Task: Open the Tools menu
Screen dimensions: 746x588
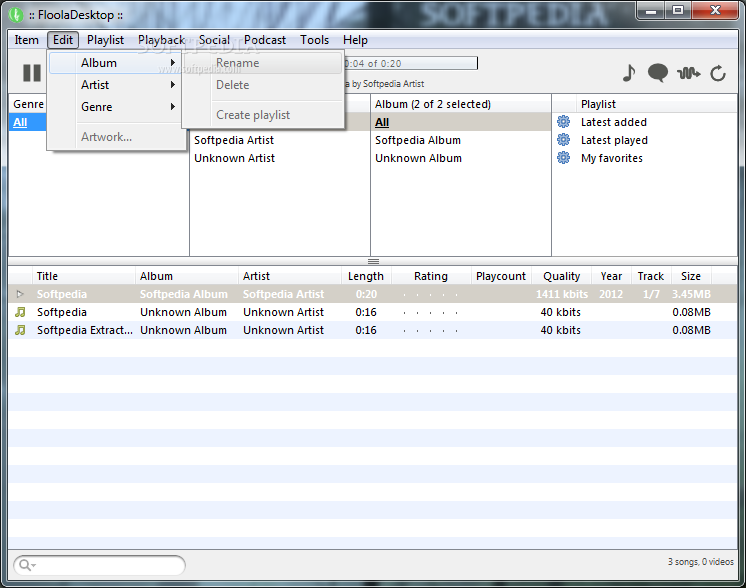Action: coord(314,40)
